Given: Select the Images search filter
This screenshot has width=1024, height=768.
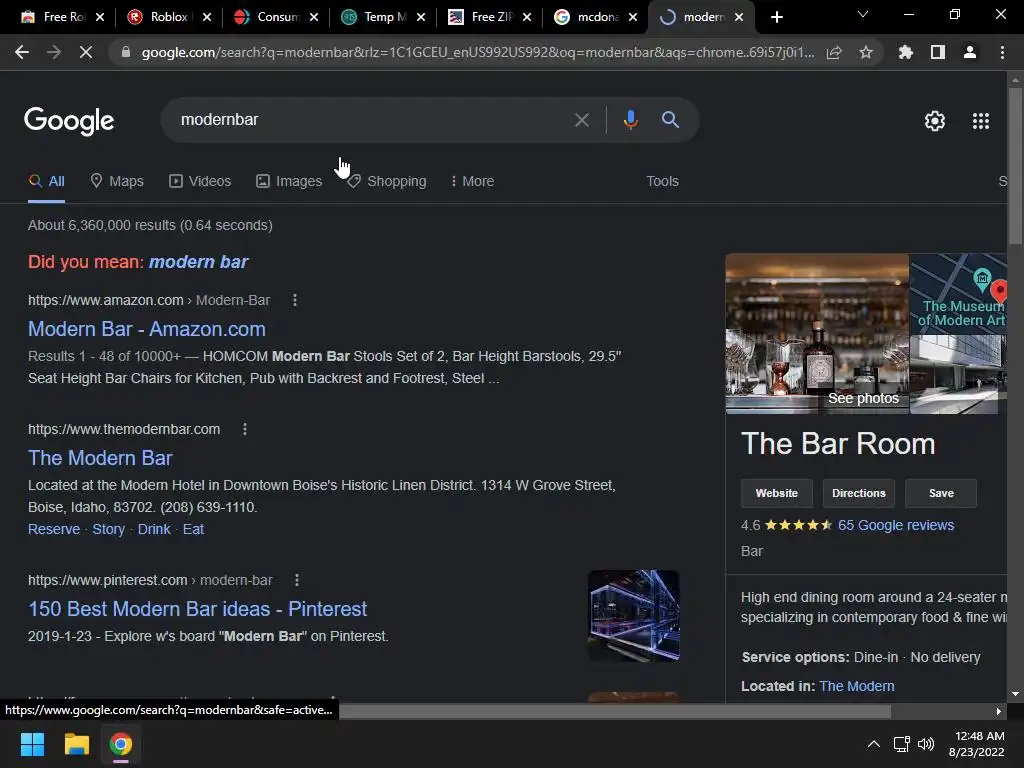Looking at the screenshot, I should pyautogui.click(x=289, y=181).
